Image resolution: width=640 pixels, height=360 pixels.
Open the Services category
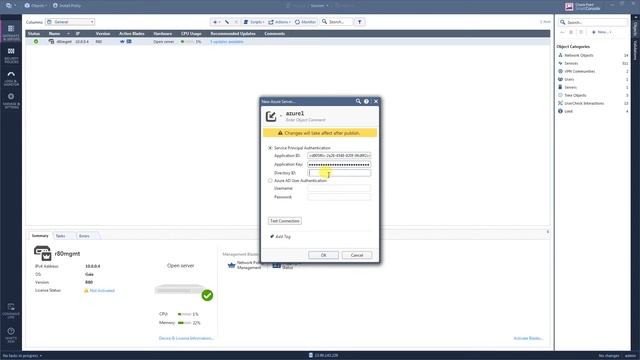coord(571,63)
